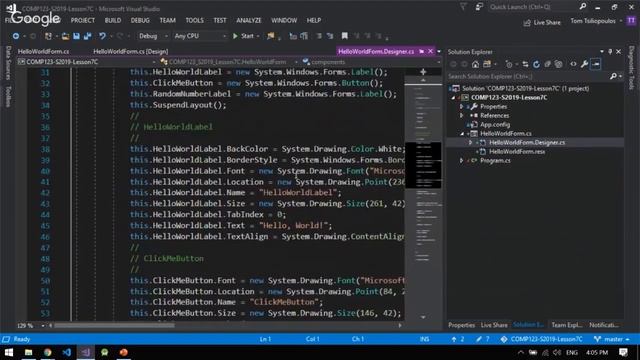
Task: Toggle Preview Selected Items in Solution Explorer
Action: [x=596, y=64]
